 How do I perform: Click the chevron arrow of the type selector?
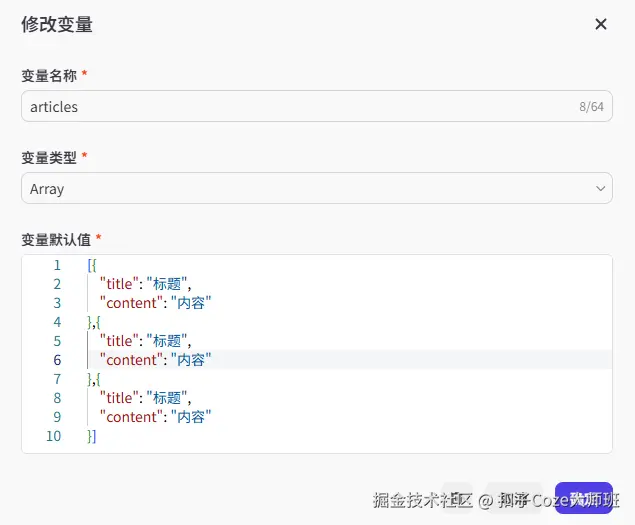[x=600, y=188]
